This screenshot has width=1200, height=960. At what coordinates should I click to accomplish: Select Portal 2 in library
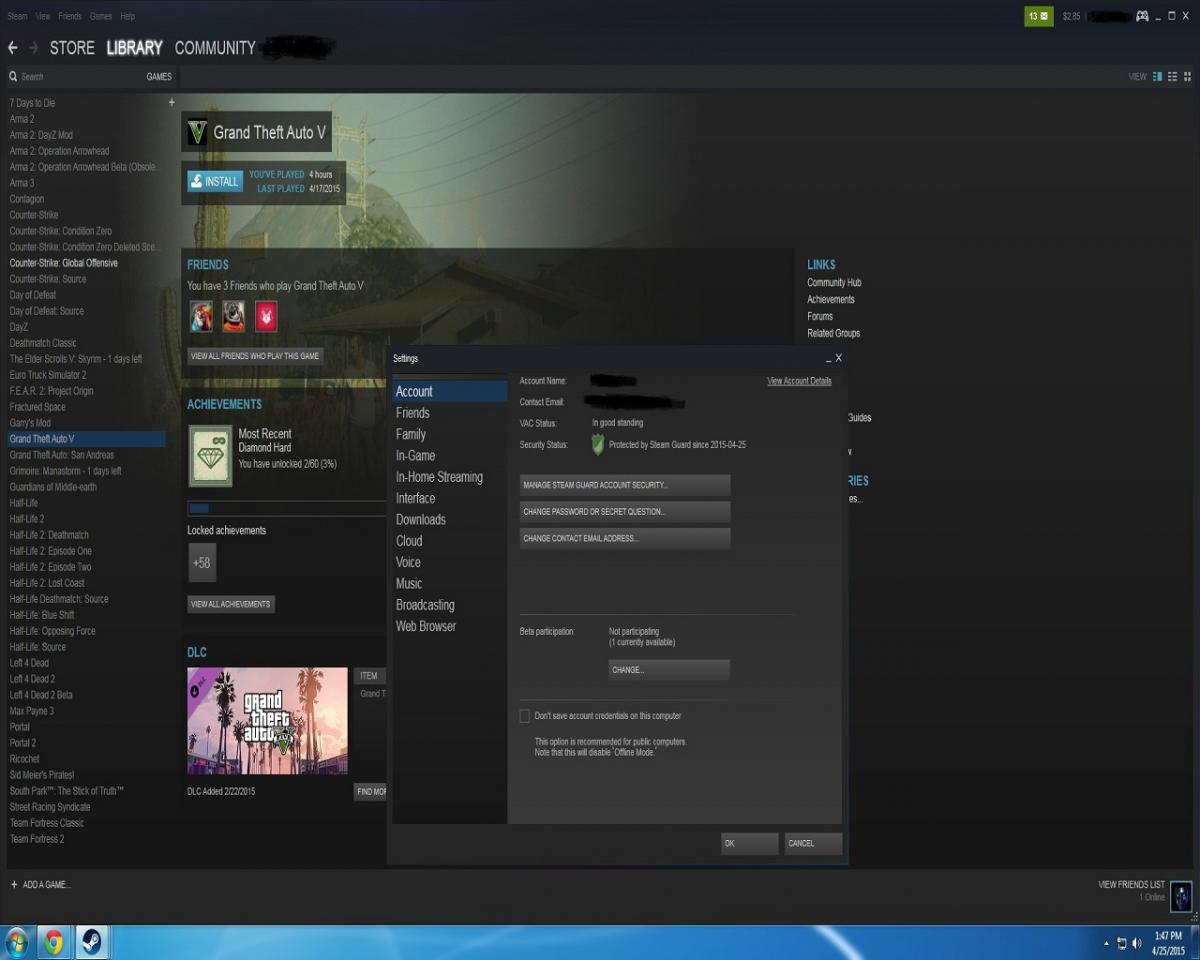click(23, 743)
